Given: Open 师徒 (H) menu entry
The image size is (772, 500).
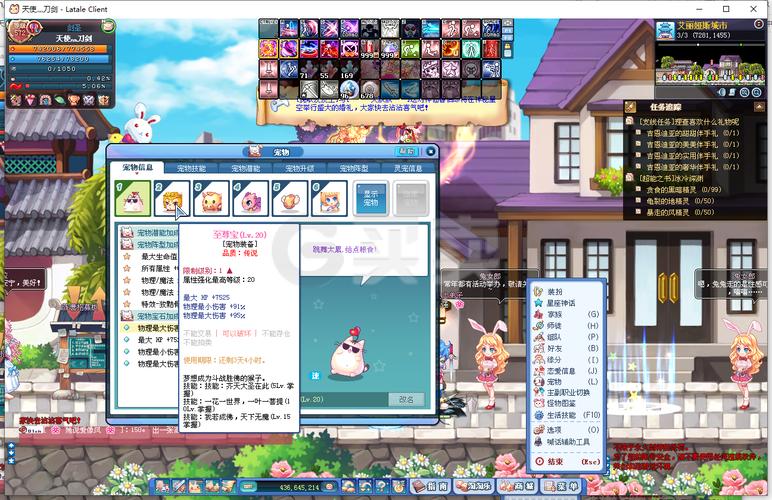Looking at the screenshot, I should point(567,325).
